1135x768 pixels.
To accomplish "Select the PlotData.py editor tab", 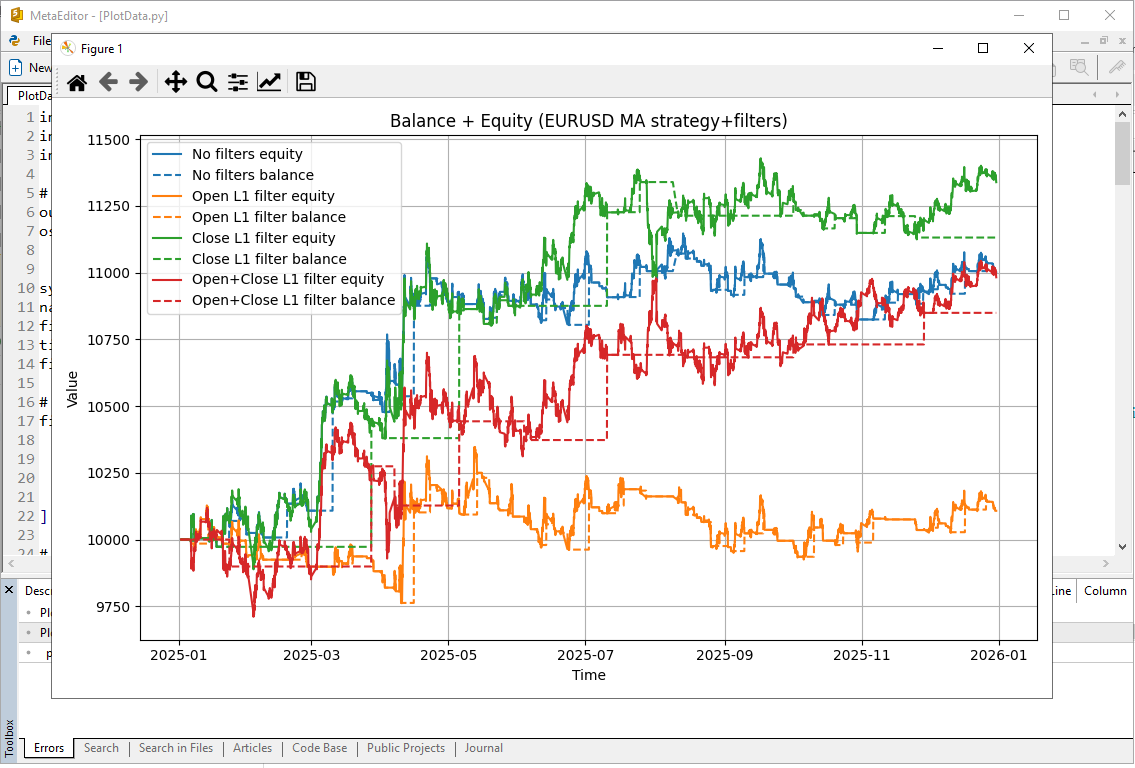I will pyautogui.click(x=30, y=96).
